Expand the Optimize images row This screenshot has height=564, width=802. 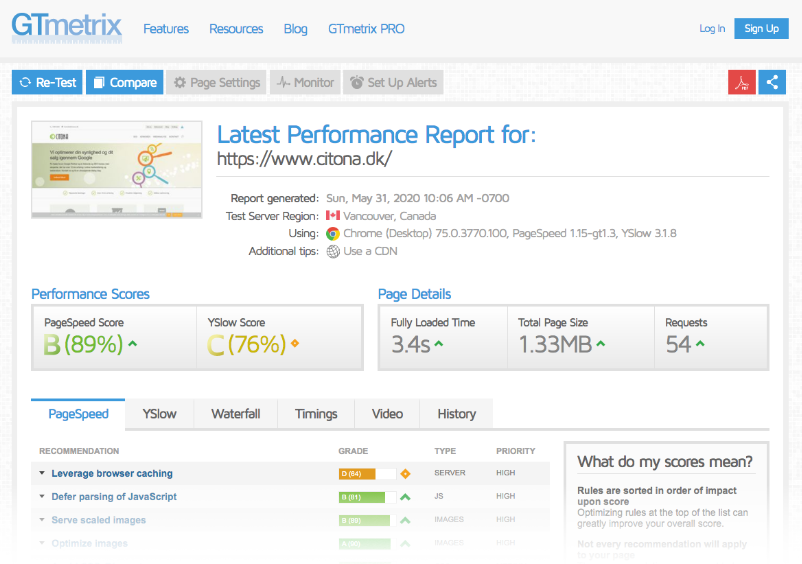coord(41,543)
